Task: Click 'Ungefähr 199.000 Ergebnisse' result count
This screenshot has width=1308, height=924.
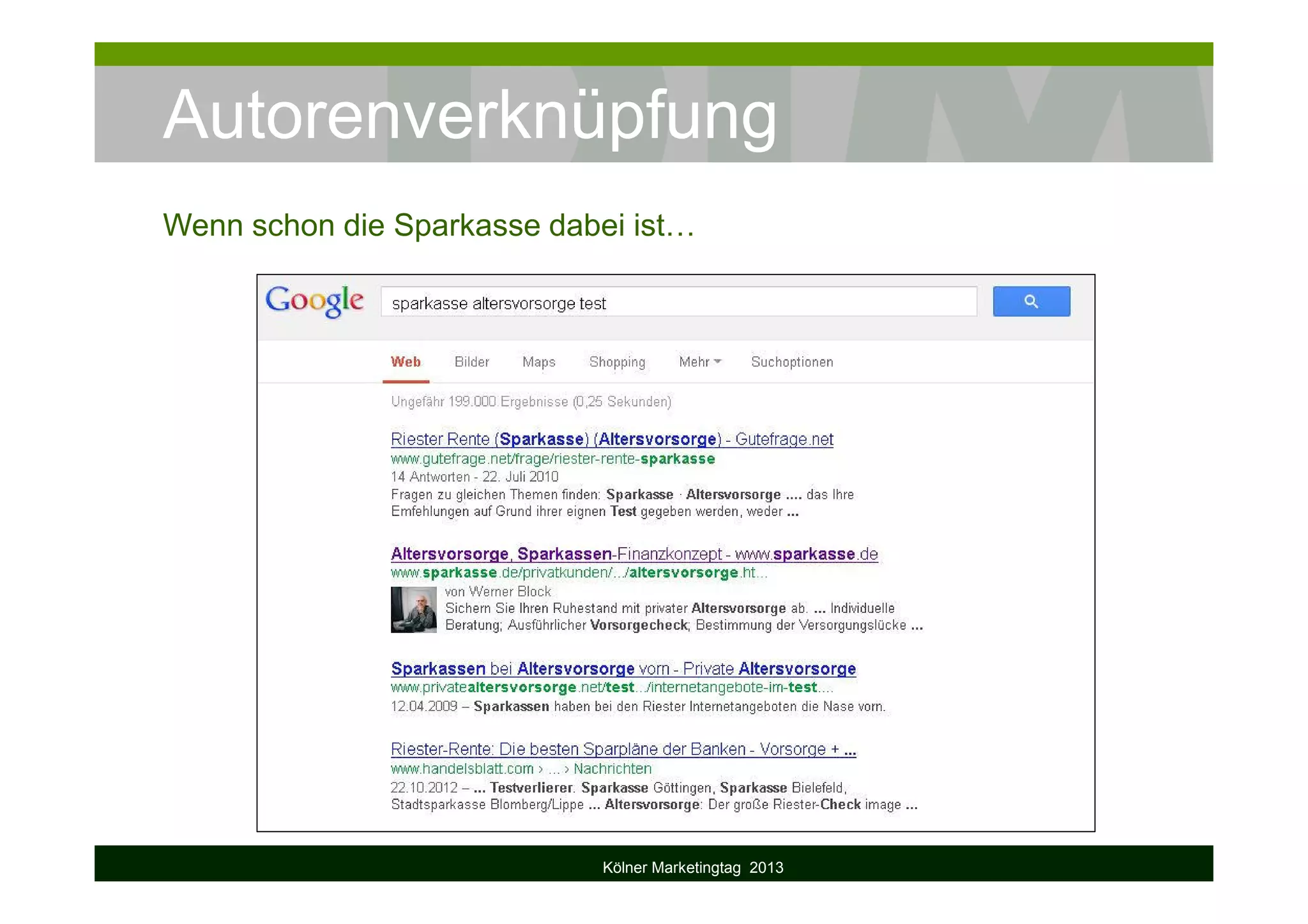Action: (x=531, y=402)
